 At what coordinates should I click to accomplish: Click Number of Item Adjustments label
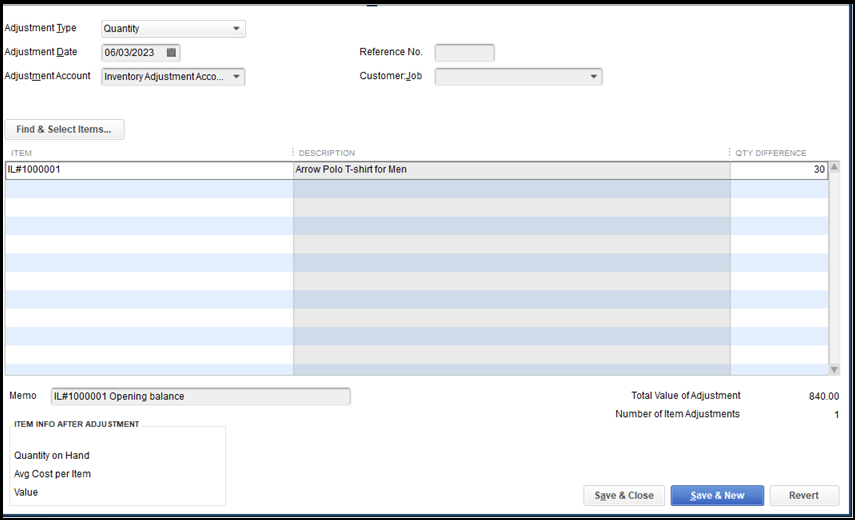[x=677, y=414]
